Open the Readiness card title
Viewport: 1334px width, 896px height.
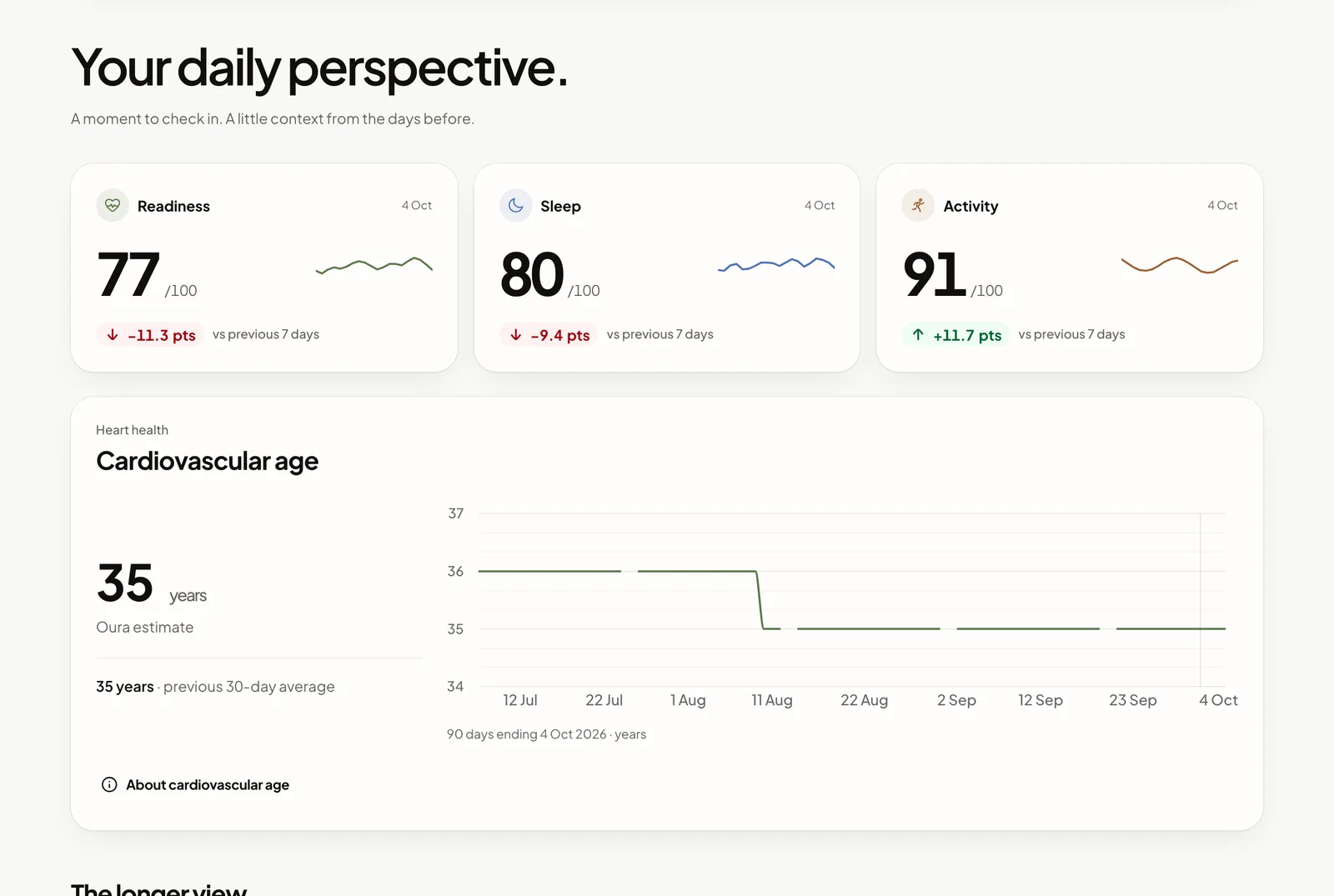coord(173,206)
